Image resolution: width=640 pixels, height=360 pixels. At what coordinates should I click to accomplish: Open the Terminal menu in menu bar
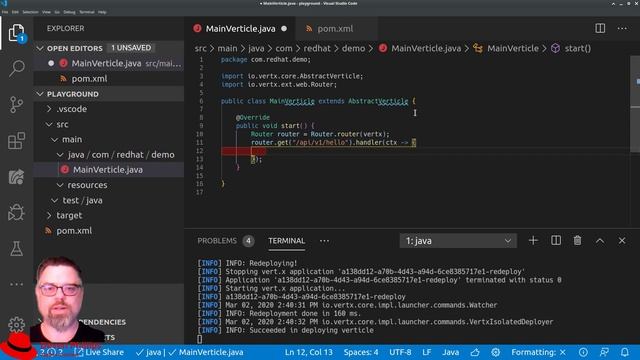(87, 12)
